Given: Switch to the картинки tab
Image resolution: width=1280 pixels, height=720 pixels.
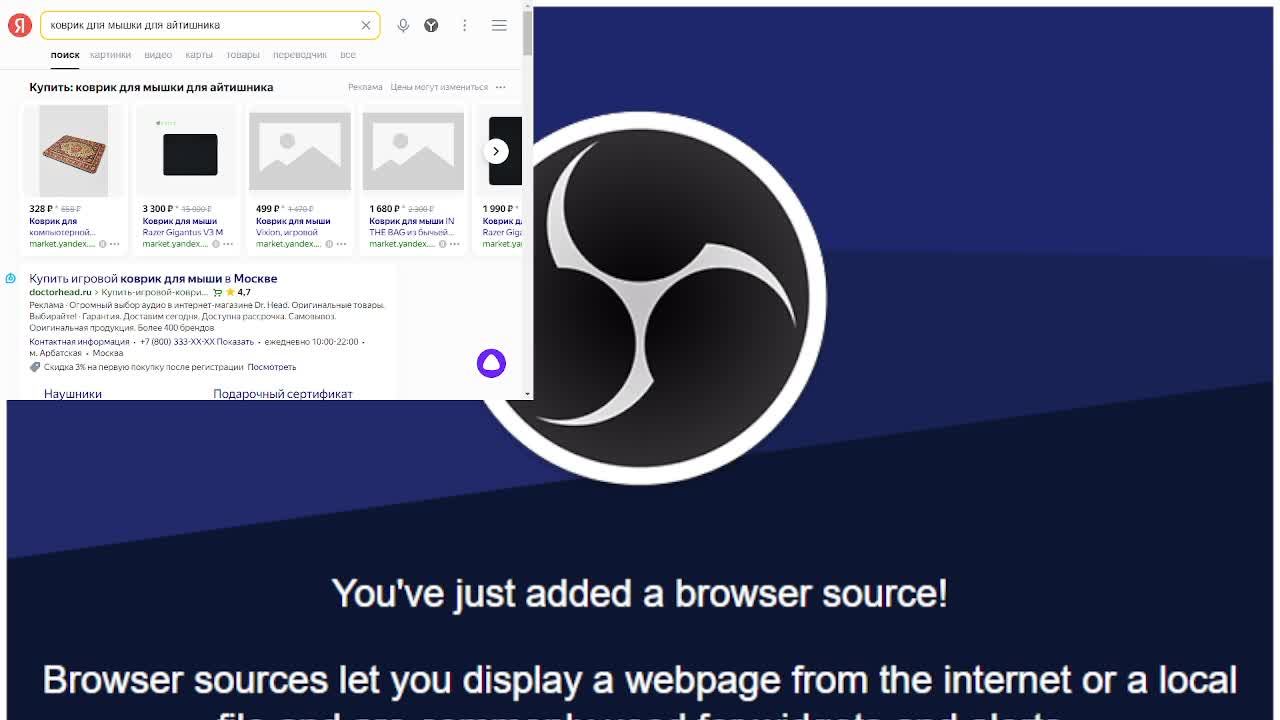Looking at the screenshot, I should click(110, 55).
